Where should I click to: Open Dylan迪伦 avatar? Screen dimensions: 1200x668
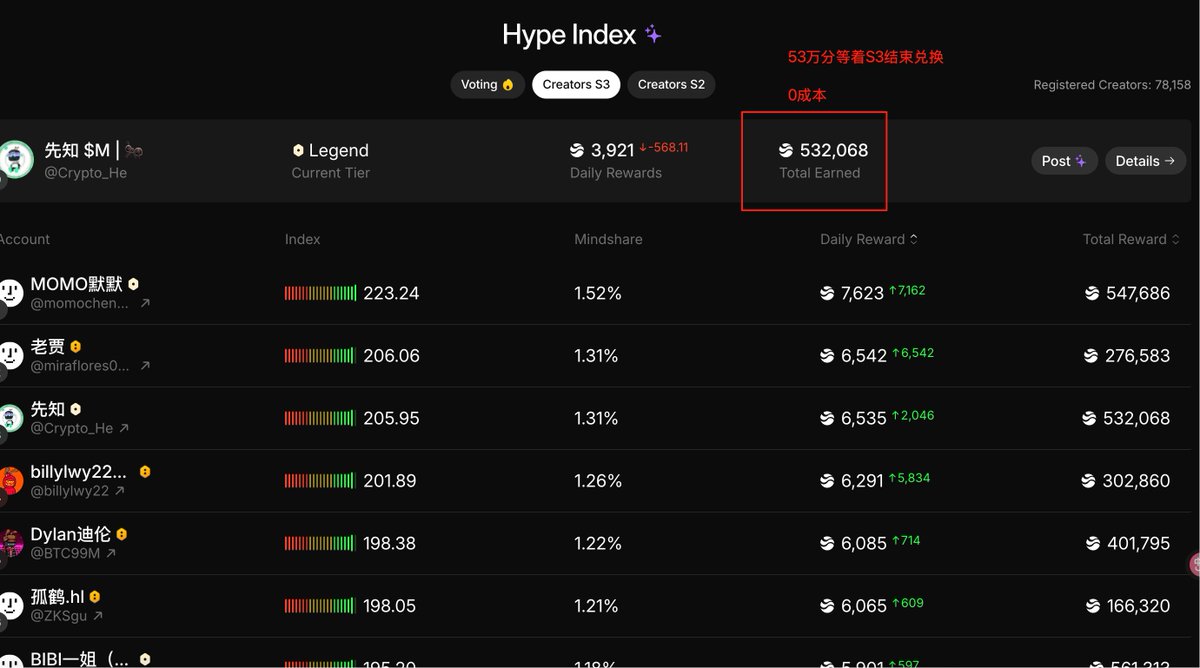coord(11,543)
